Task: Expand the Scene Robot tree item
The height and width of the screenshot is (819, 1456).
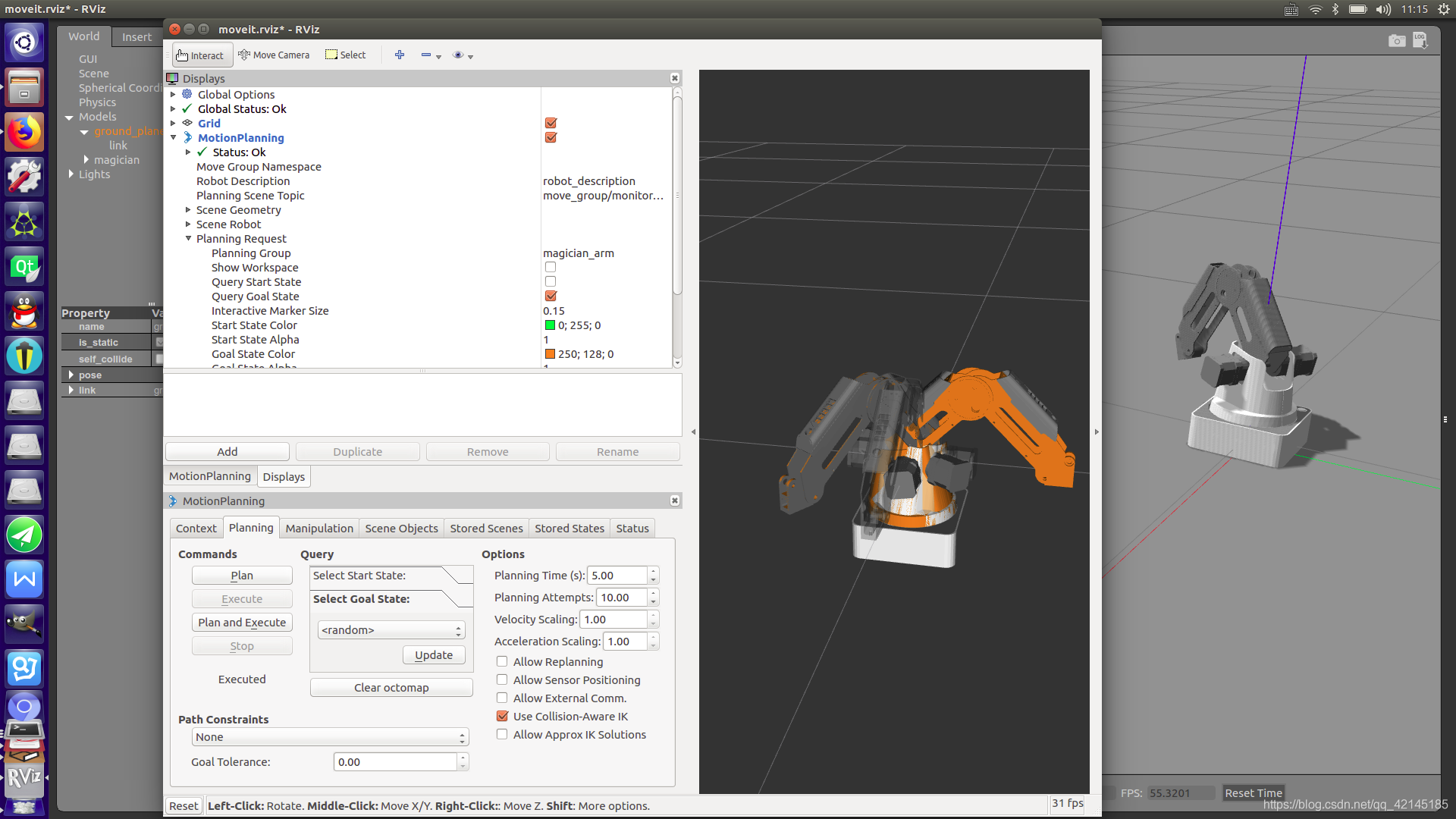Action: click(x=188, y=224)
